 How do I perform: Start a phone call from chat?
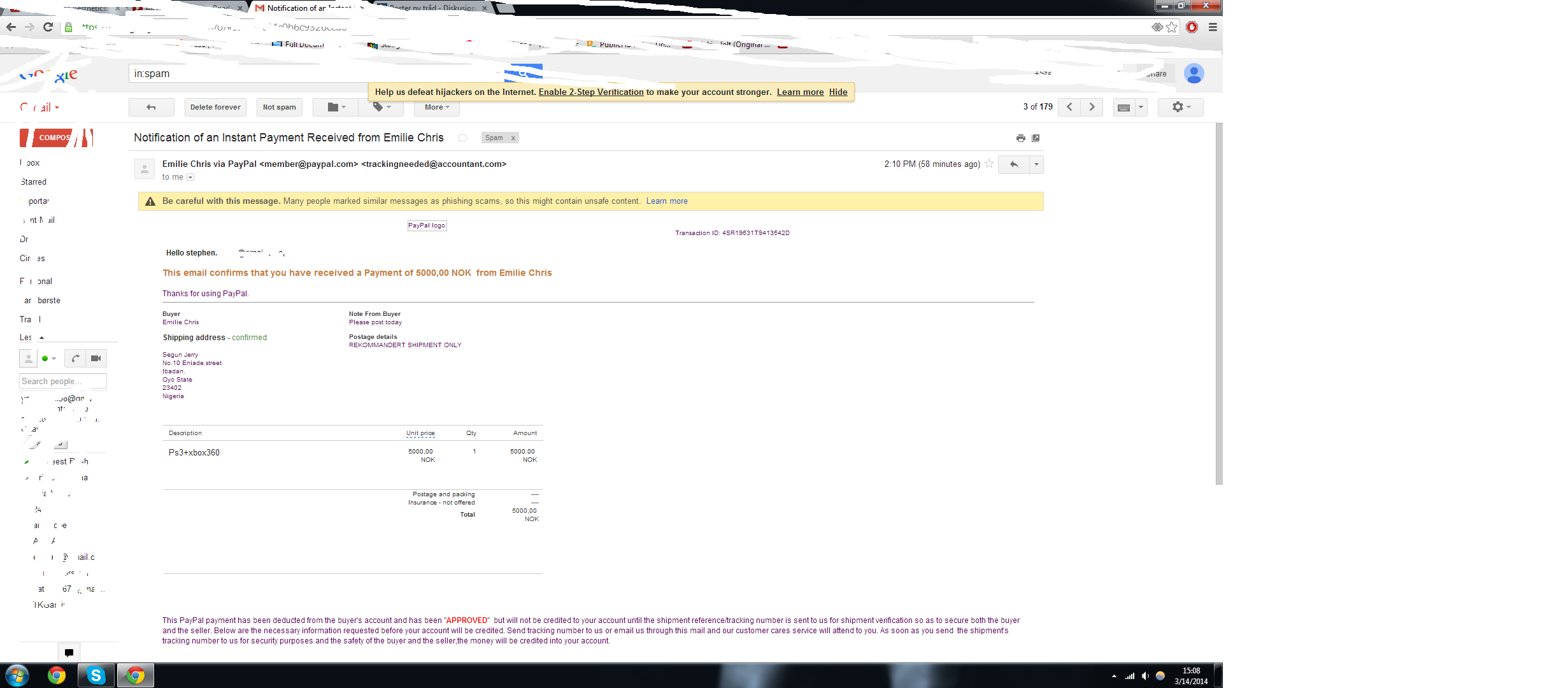coord(75,359)
